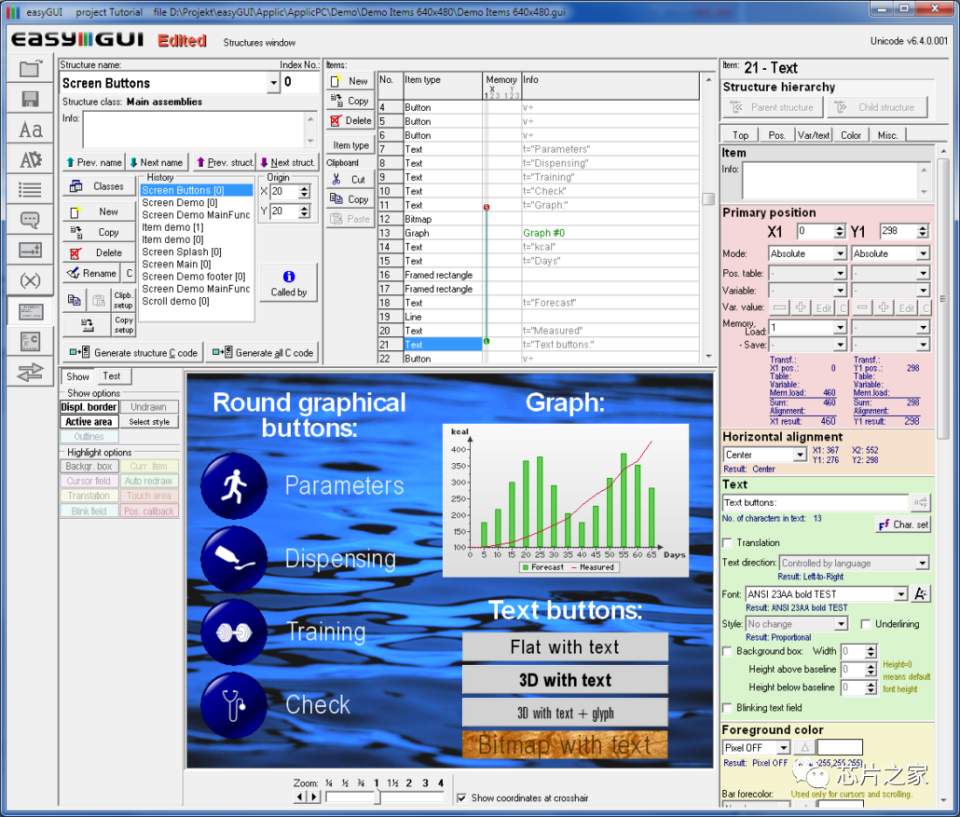Open the font selection icon beside Font
The width and height of the screenshot is (960, 817).
tap(921, 593)
